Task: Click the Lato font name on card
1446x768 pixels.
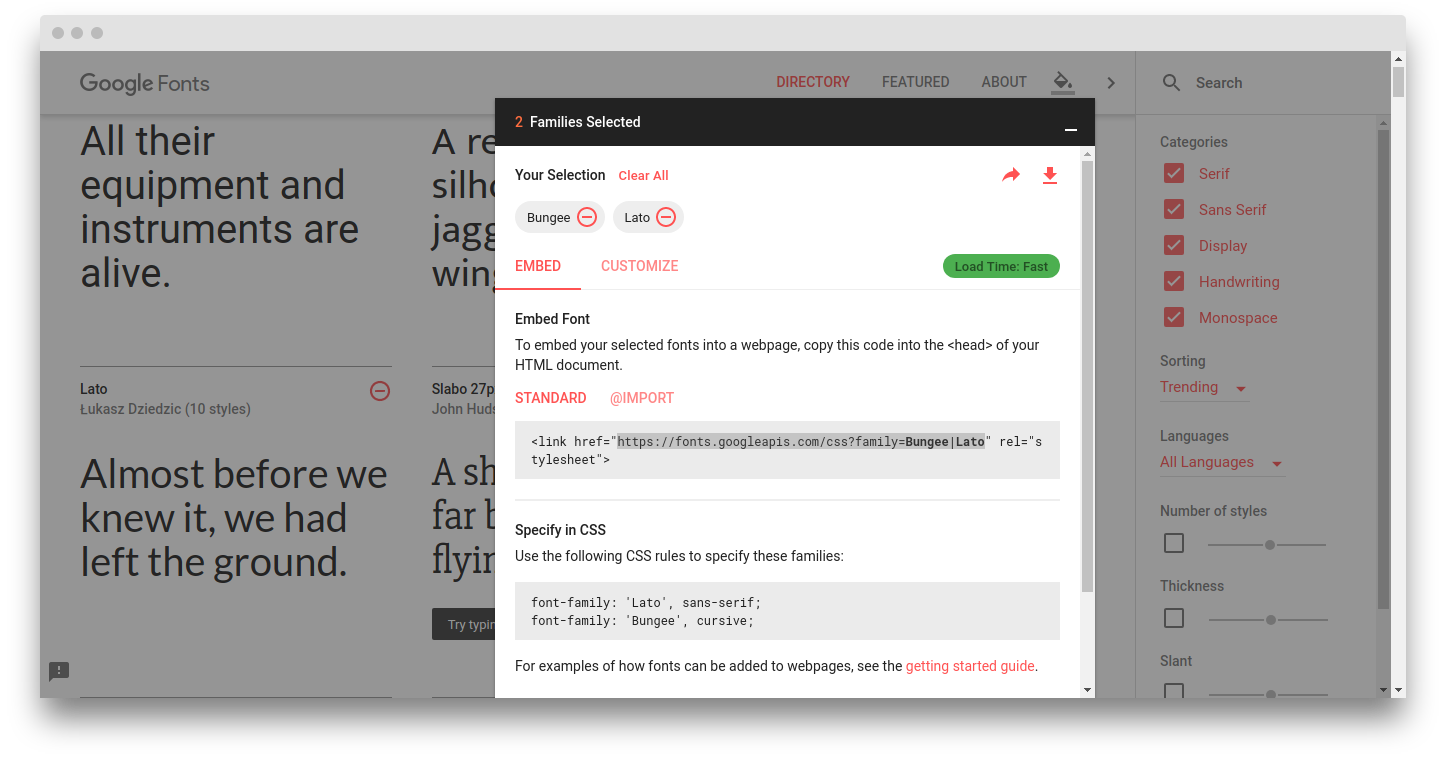Action: tap(94, 389)
